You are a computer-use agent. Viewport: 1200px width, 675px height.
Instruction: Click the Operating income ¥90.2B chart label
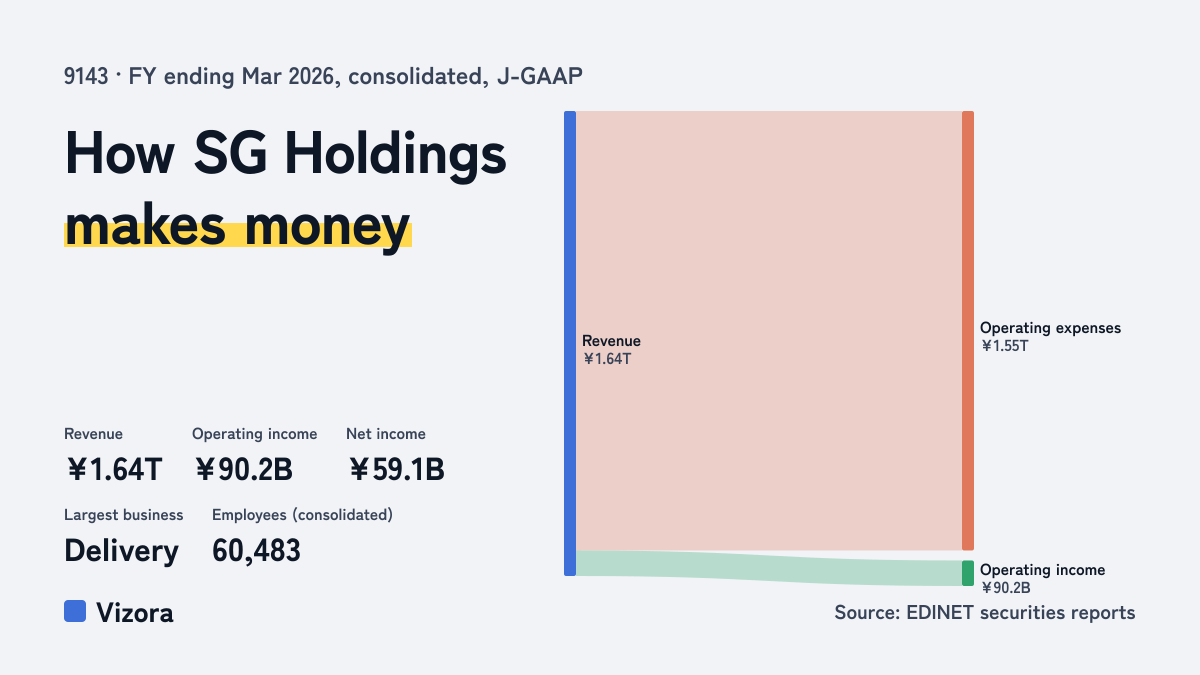pos(1043,579)
